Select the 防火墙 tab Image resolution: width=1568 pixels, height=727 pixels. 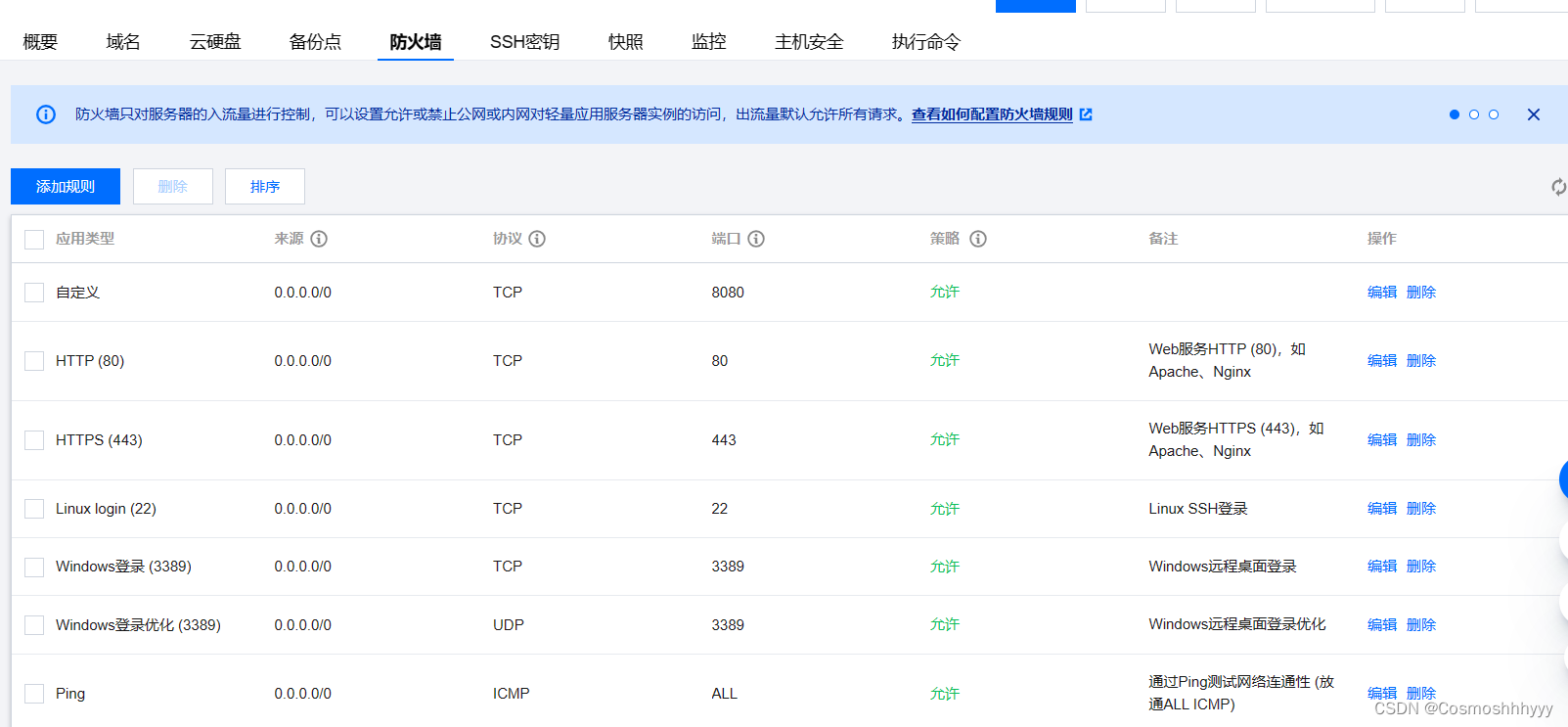click(416, 42)
